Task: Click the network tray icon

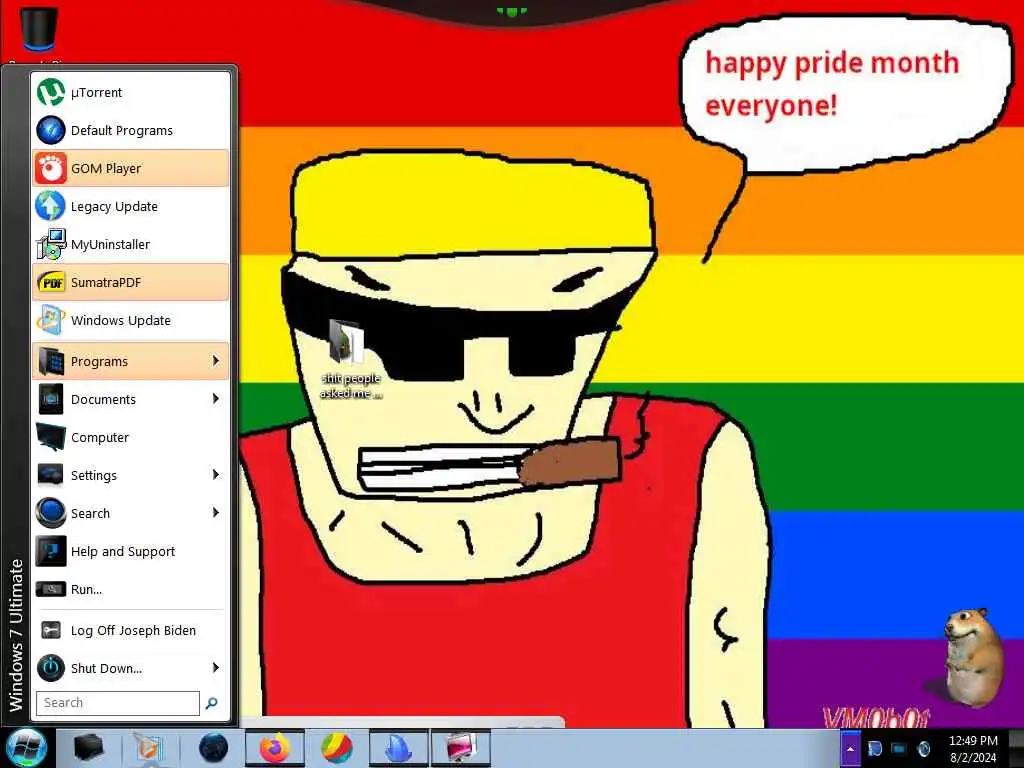Action: (899, 748)
